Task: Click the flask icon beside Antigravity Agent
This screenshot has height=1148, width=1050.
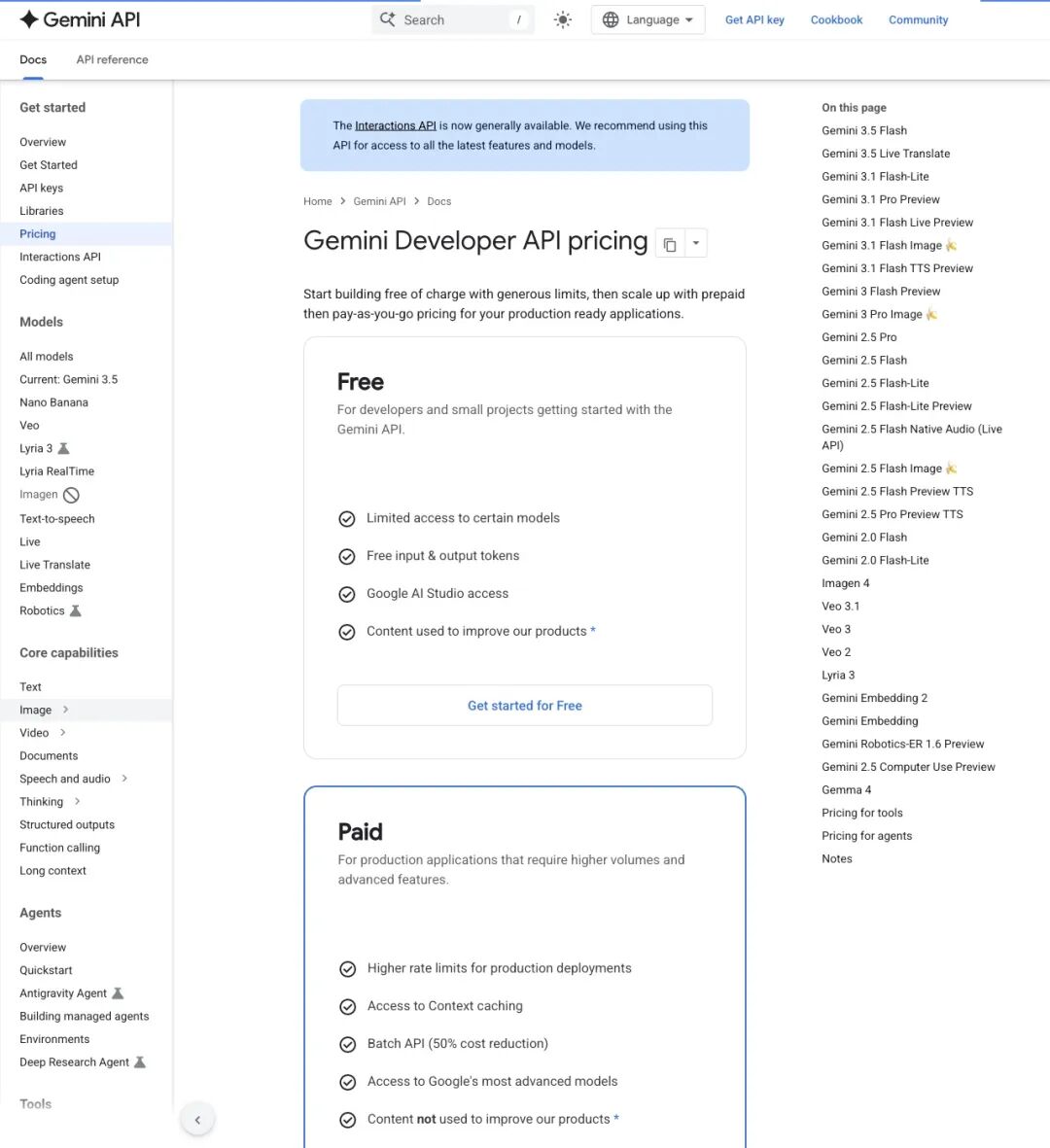Action: [118, 992]
